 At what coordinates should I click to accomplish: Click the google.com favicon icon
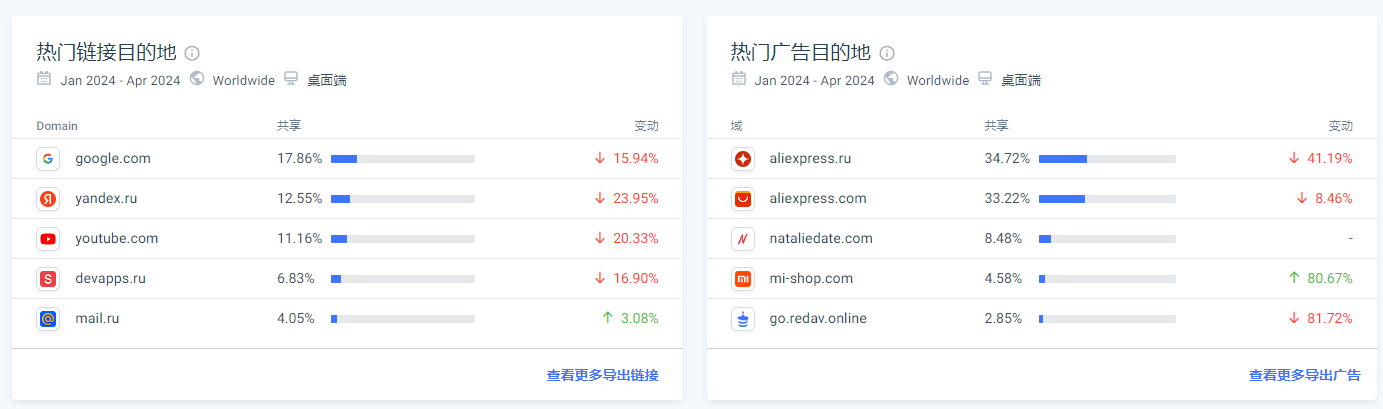pyautogui.click(x=48, y=159)
